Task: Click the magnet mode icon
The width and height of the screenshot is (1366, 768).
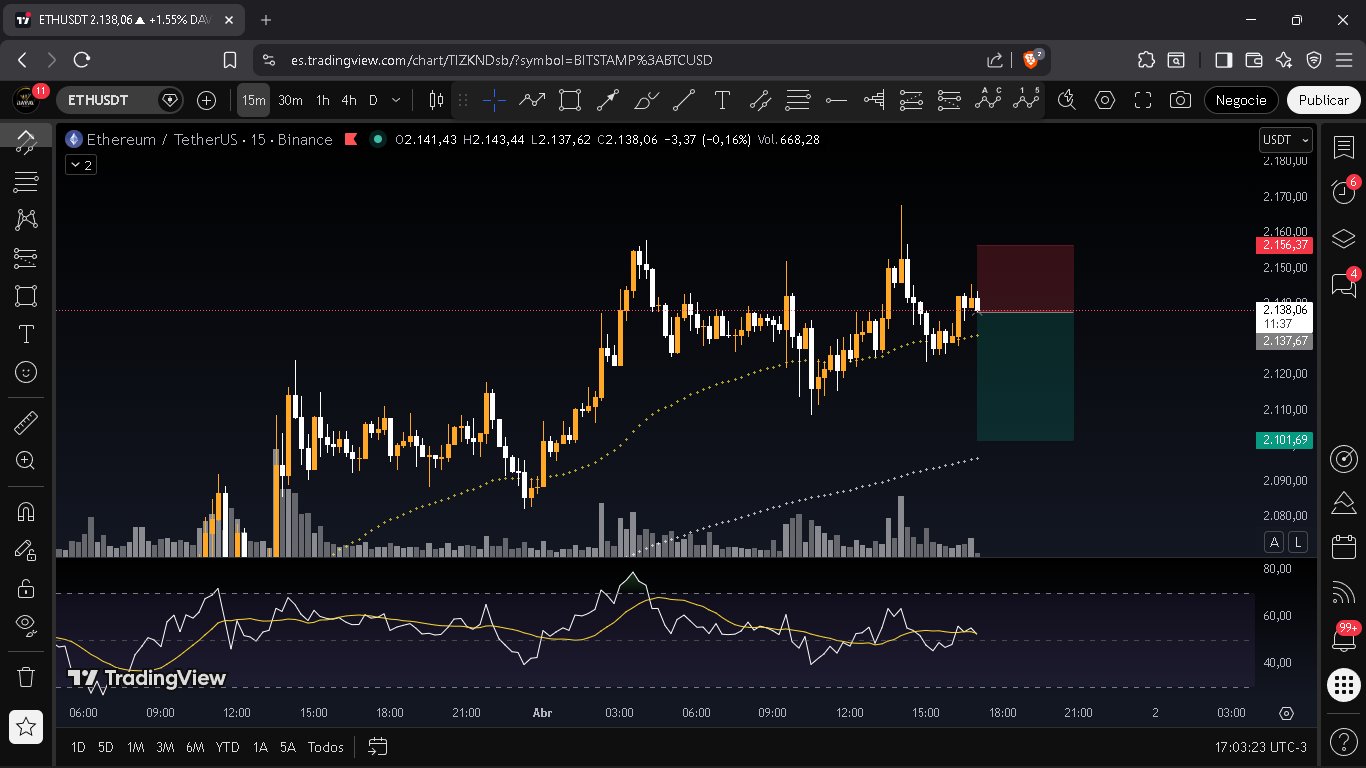Action: [x=26, y=511]
